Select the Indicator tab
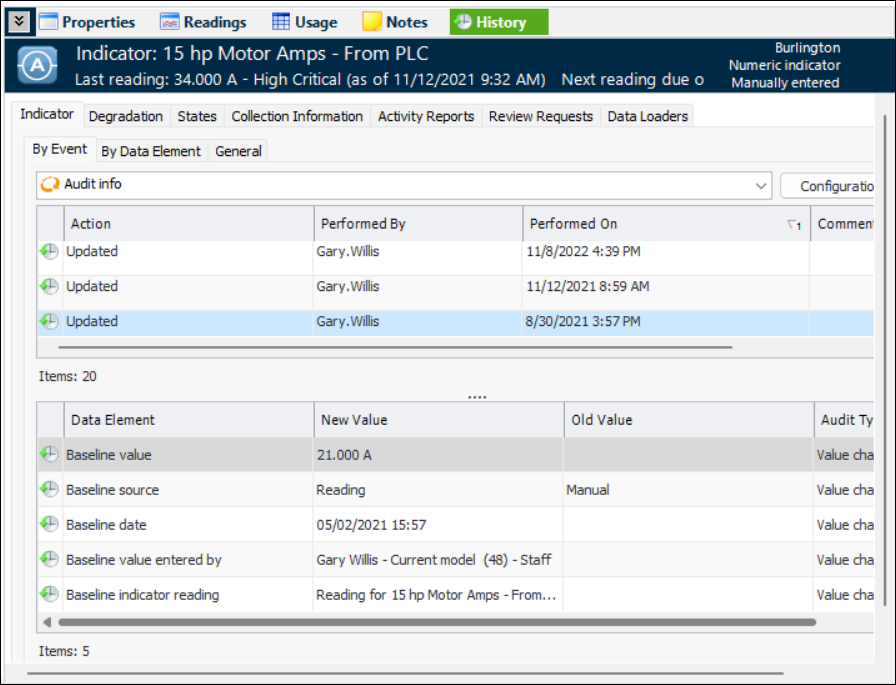The height and width of the screenshot is (685, 896). (47, 114)
